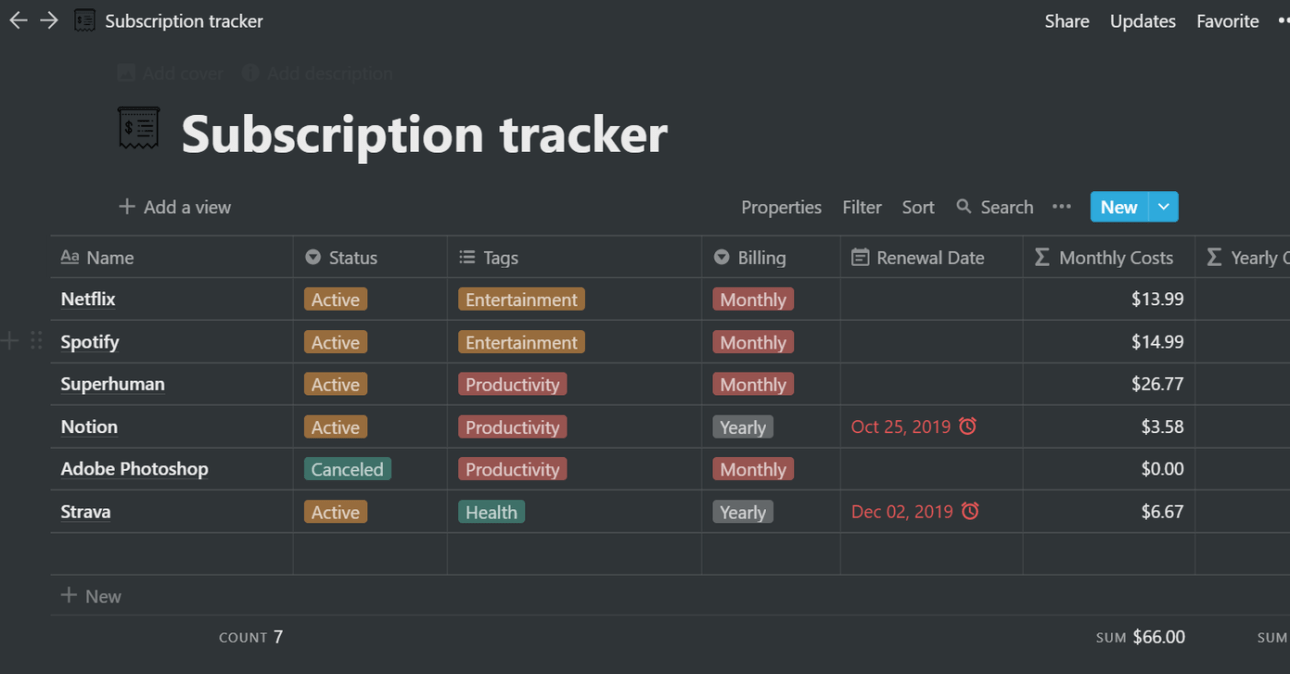The width and height of the screenshot is (1290, 674).
Task: Click alarm reminder icon on Notion renewal date
Action: point(968,427)
